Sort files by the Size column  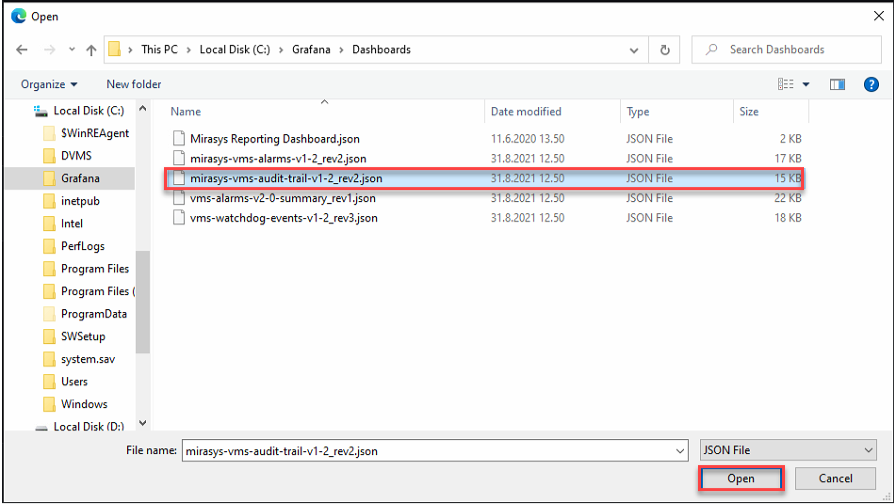tap(749, 112)
